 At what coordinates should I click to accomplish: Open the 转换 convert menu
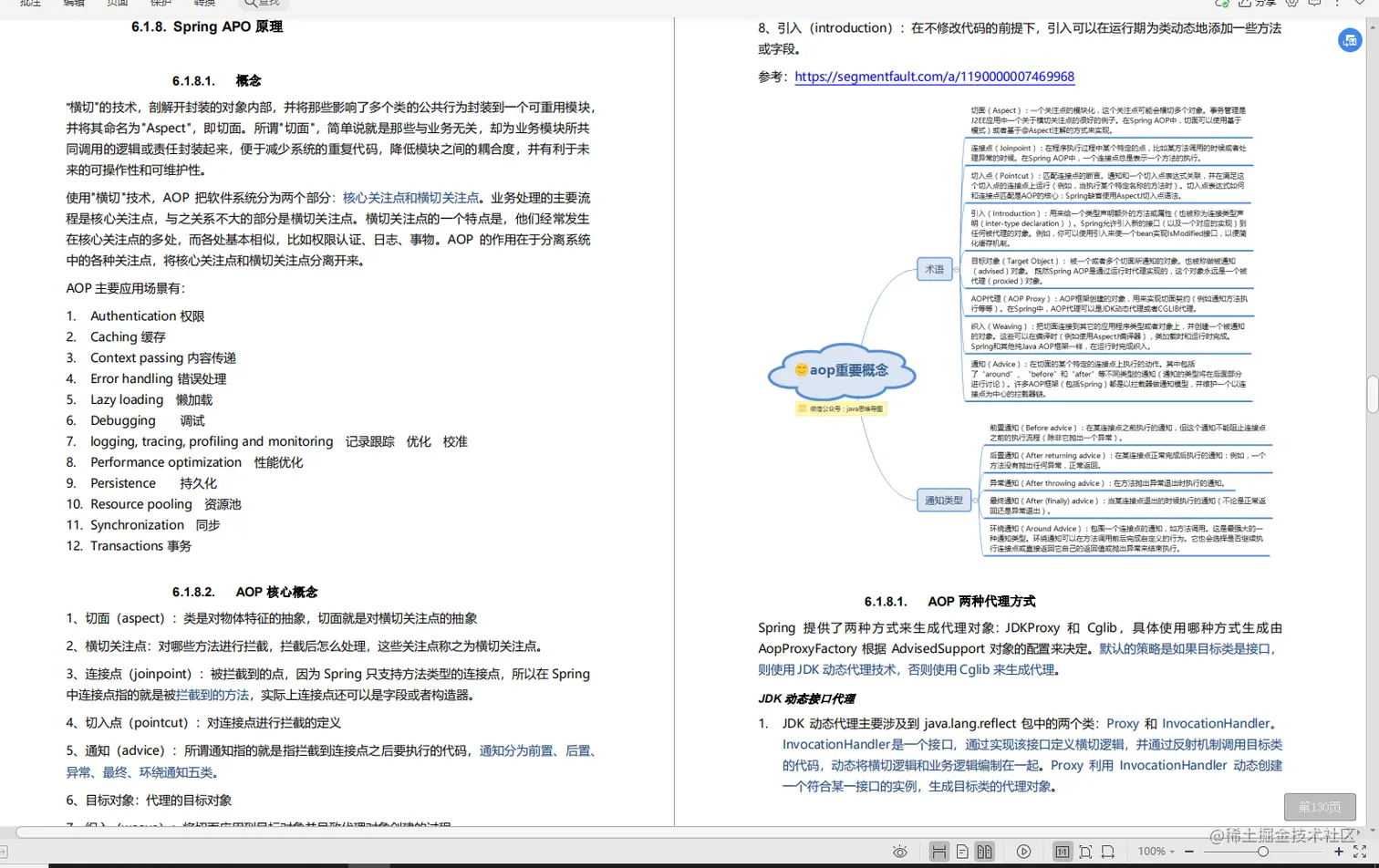tap(204, 5)
